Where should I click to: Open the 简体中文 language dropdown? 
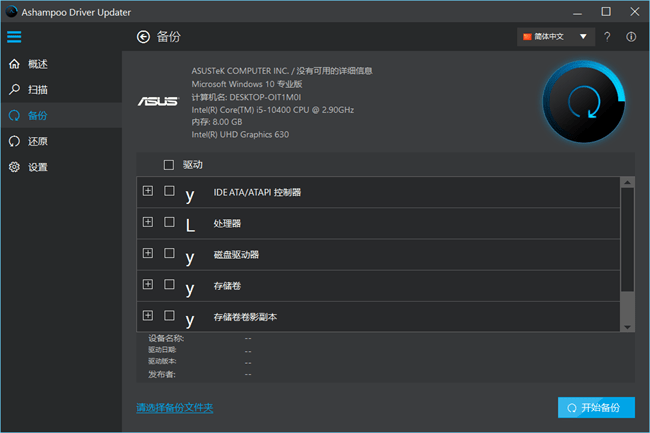point(556,37)
